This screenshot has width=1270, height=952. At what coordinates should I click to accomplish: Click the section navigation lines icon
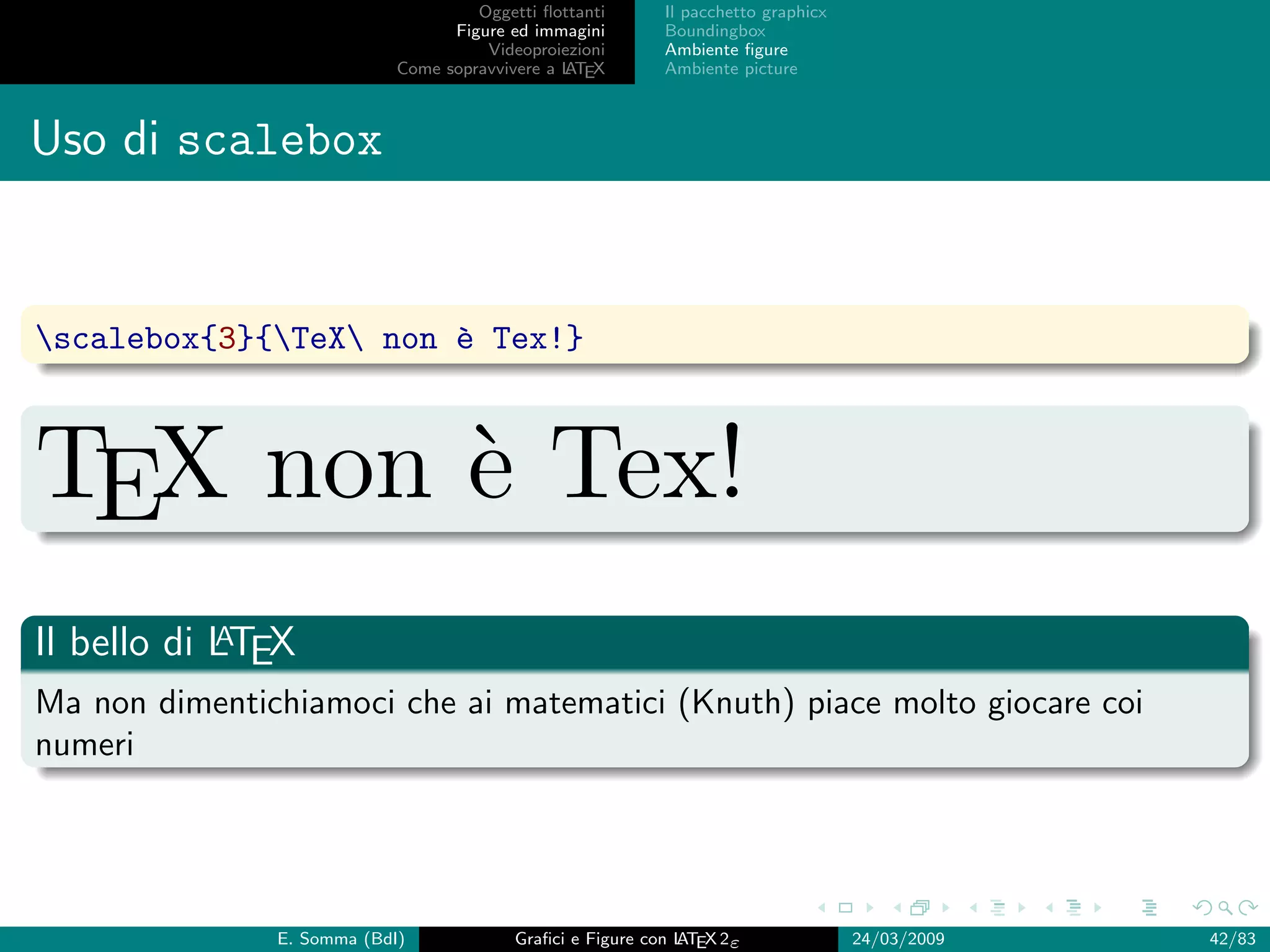click(1073, 908)
